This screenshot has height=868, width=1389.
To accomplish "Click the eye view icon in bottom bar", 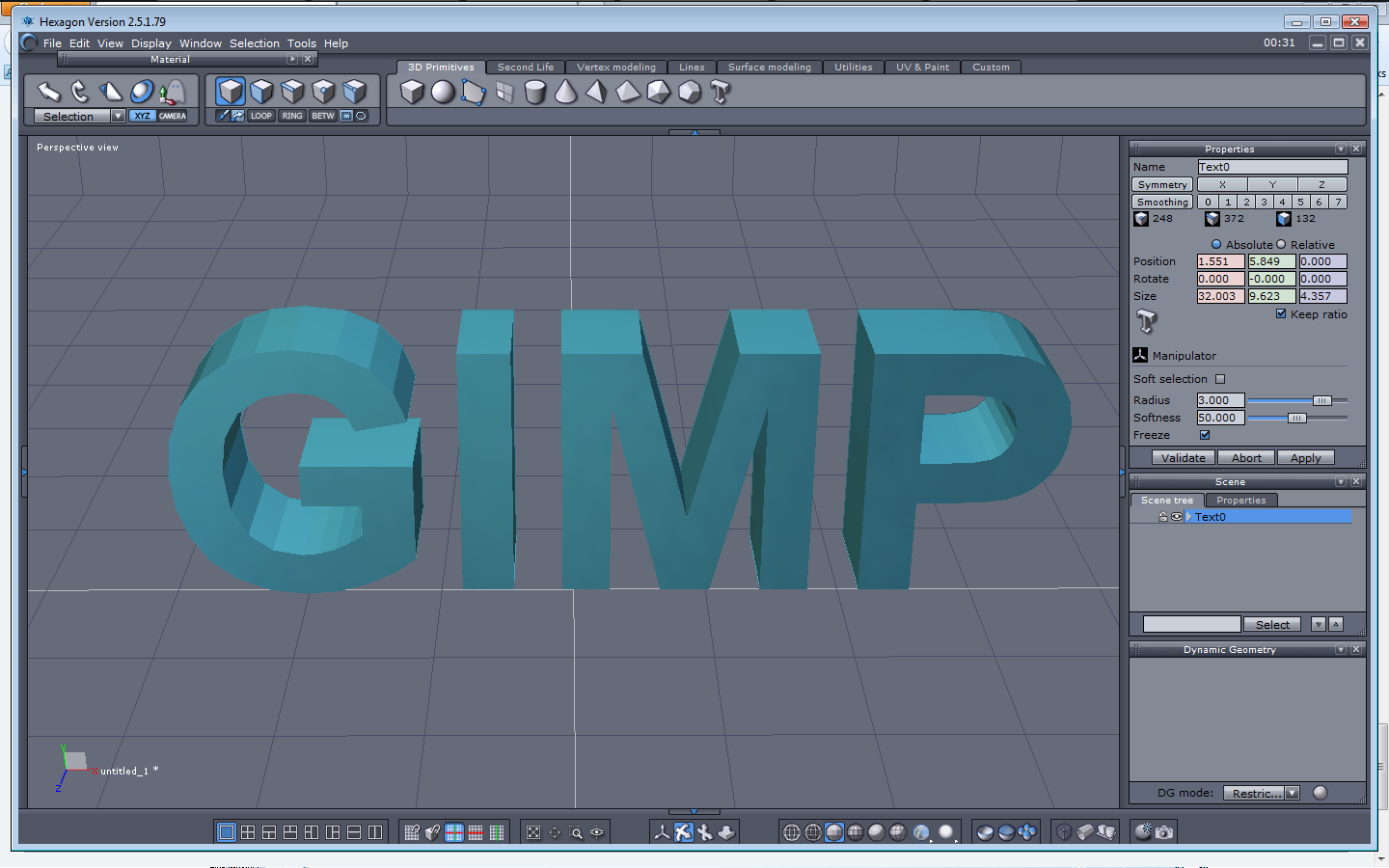I will (598, 832).
